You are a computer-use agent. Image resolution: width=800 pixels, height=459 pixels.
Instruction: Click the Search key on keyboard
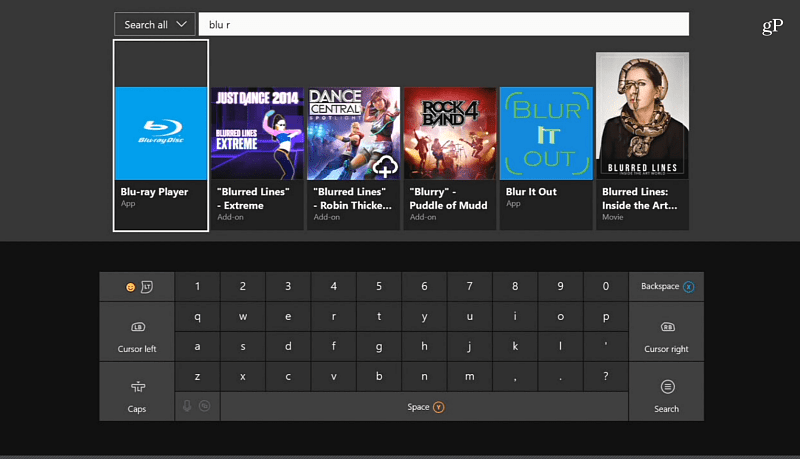coord(666,392)
